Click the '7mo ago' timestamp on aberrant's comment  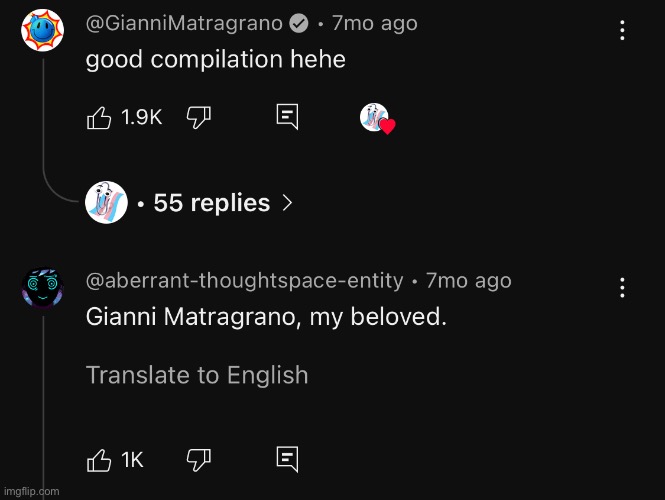[468, 281]
